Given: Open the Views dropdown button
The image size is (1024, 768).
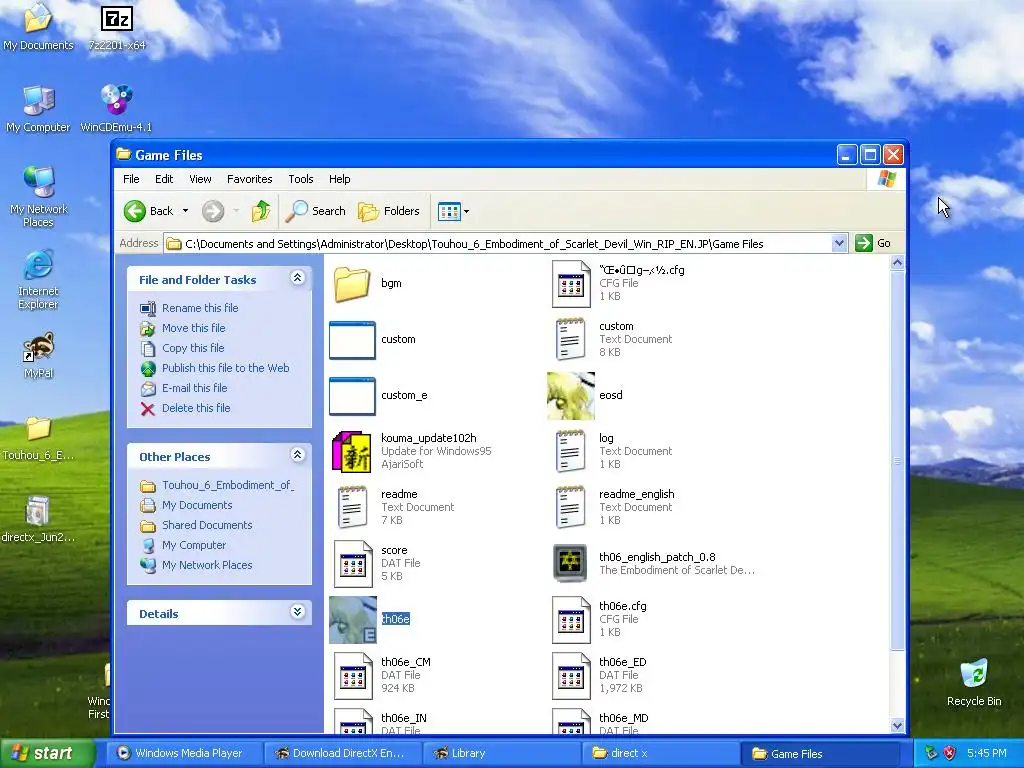Looking at the screenshot, I should click(453, 211).
